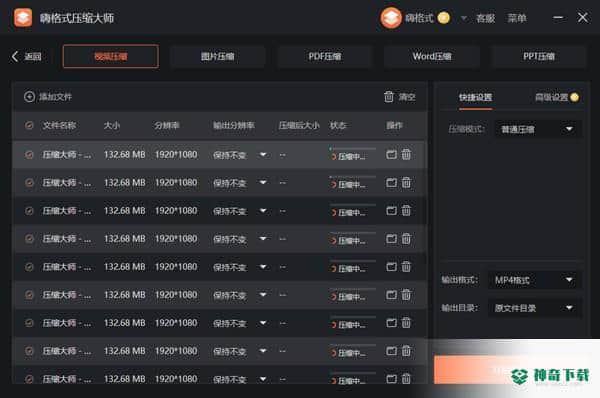The height and width of the screenshot is (398, 600).
Task: Toggle the checkbox of the eighth file row
Action: tap(29, 351)
